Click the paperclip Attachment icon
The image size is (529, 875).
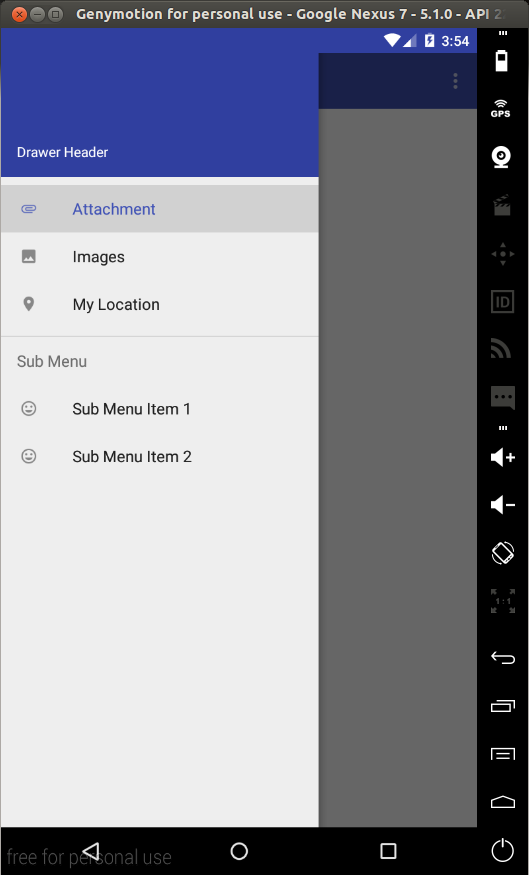click(28, 209)
